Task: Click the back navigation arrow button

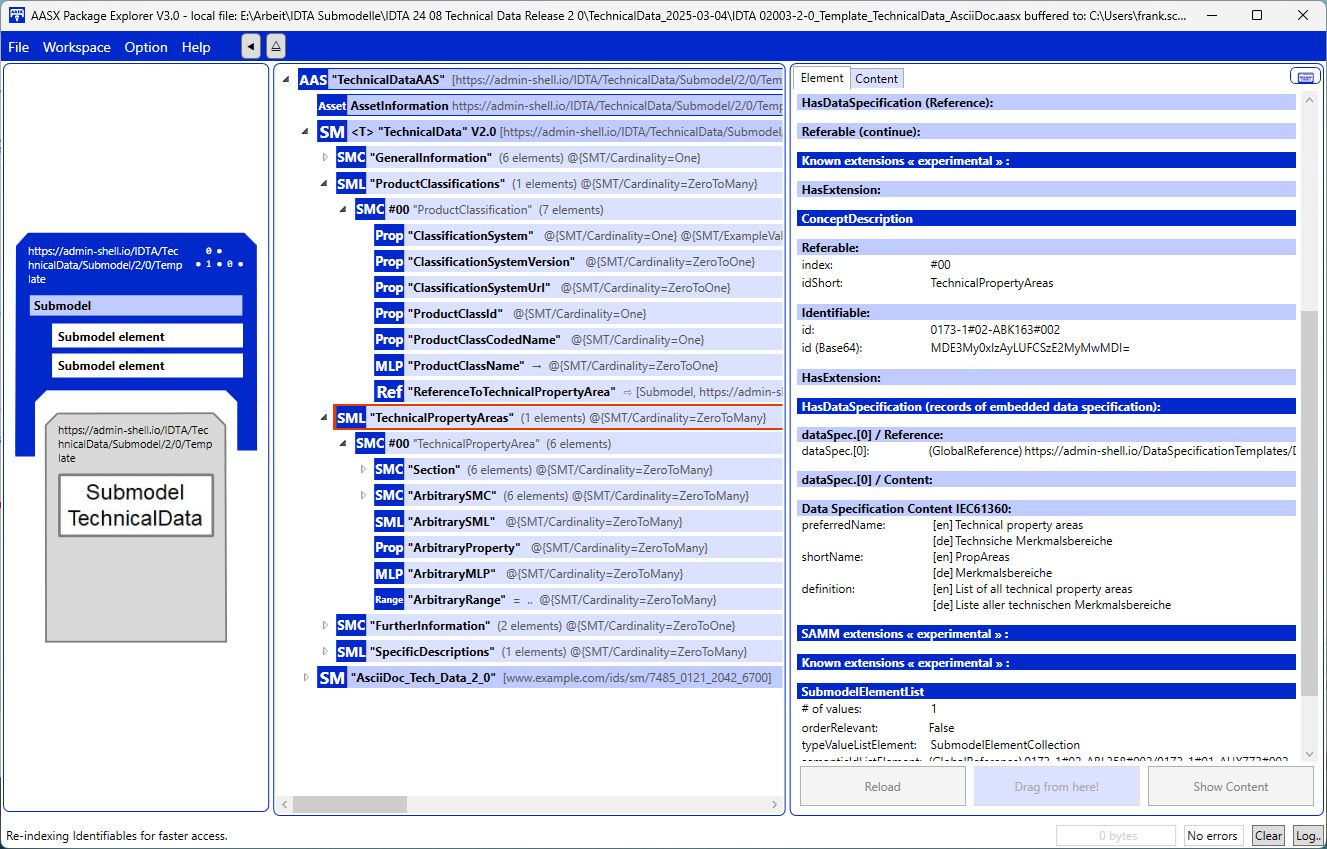Action: point(251,47)
